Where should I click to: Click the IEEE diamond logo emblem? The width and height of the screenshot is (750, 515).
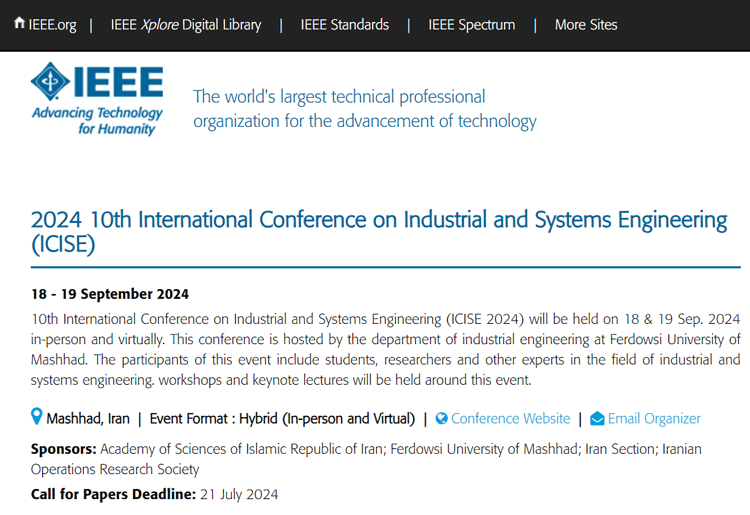pyautogui.click(x=51, y=81)
